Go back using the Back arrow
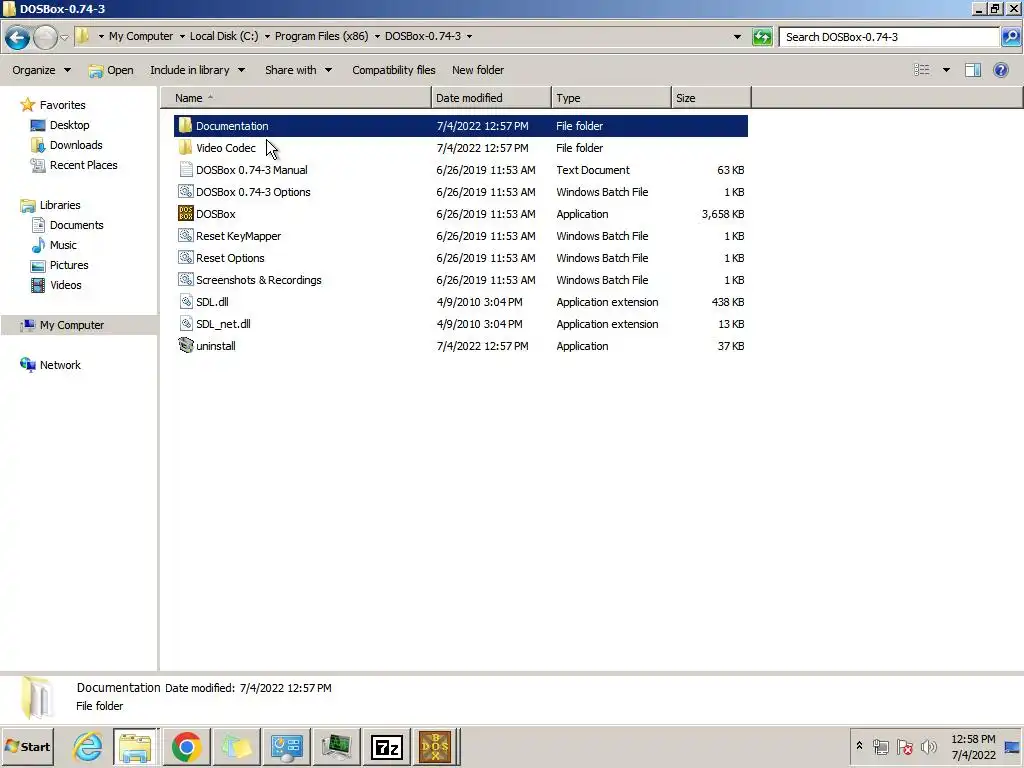The height and width of the screenshot is (768, 1024). tap(17, 37)
